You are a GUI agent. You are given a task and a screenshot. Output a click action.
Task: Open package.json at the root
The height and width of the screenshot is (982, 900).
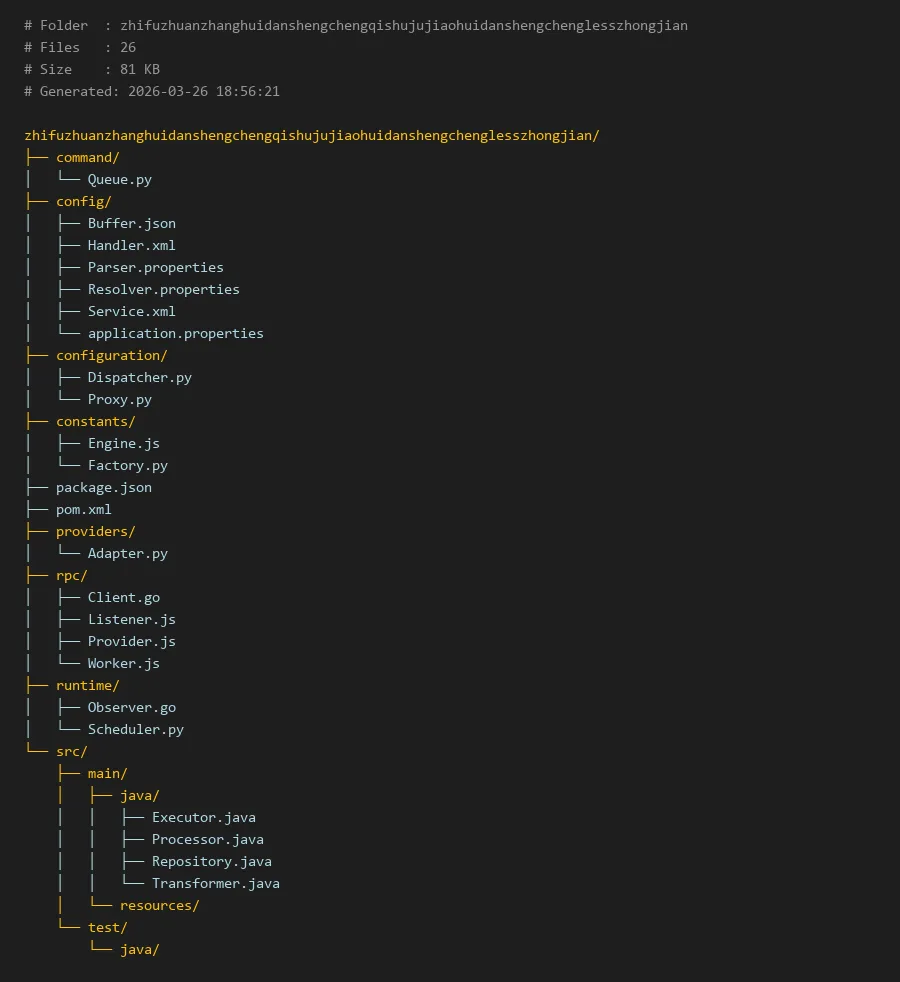point(104,487)
